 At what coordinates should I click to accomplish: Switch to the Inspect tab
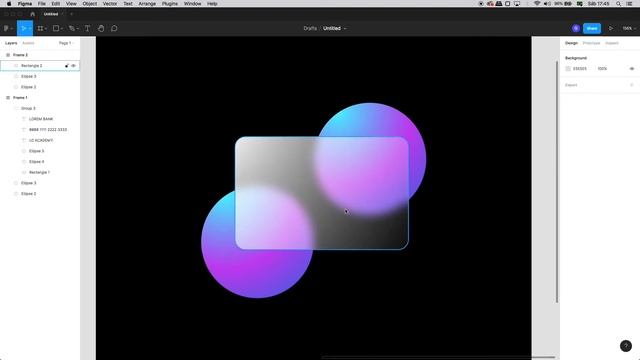tap(611, 43)
